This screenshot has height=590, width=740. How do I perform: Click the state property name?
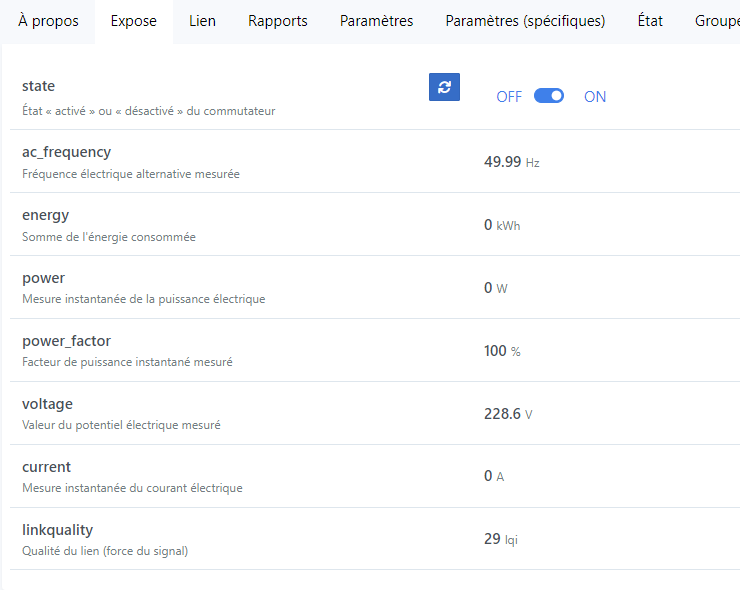tap(38, 86)
